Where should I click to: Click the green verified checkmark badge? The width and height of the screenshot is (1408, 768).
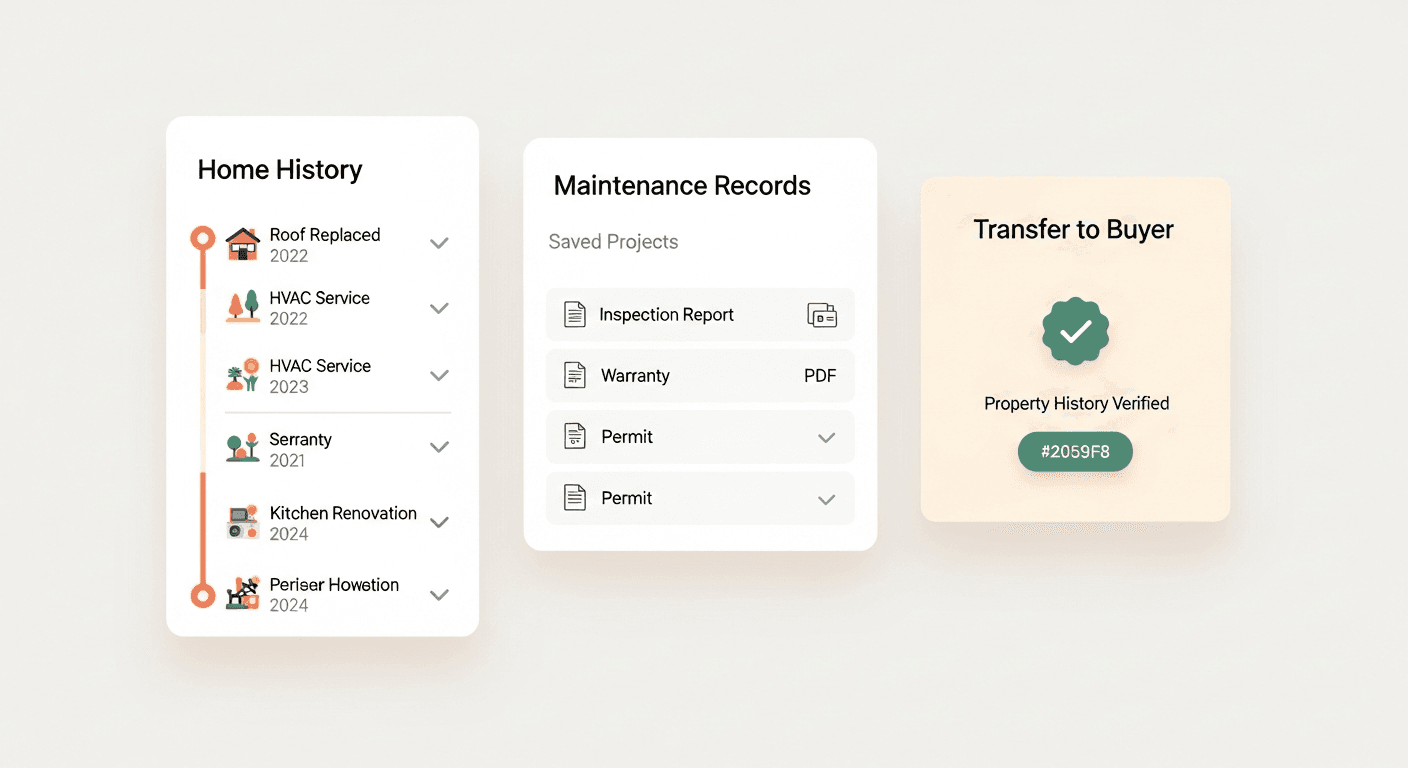tap(1076, 332)
